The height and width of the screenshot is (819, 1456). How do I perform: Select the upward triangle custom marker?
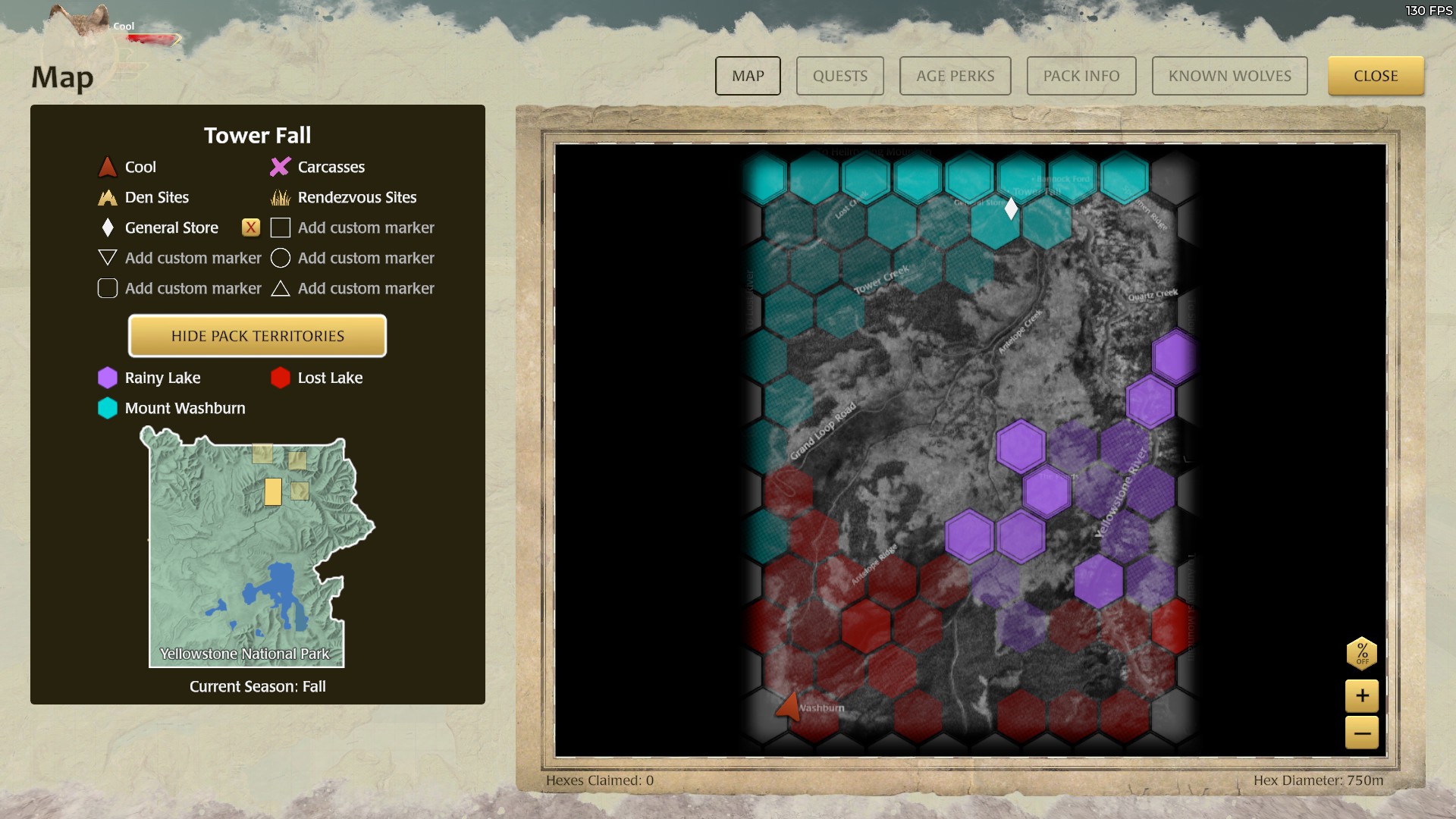tap(281, 288)
